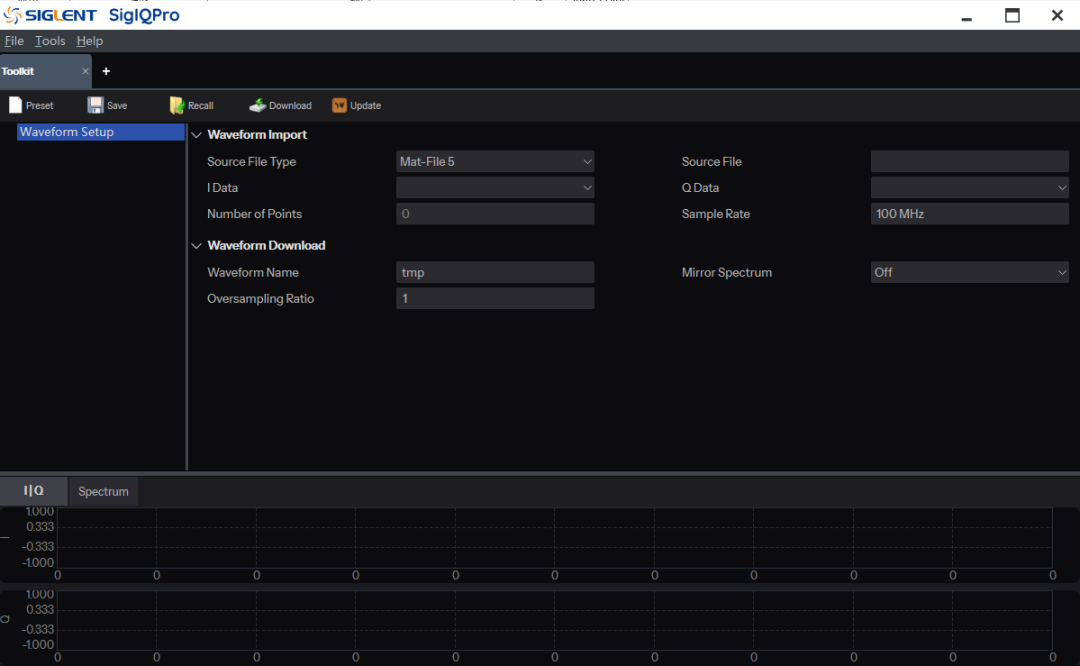This screenshot has width=1080, height=666.
Task: Open the Help menu
Action: [90, 41]
